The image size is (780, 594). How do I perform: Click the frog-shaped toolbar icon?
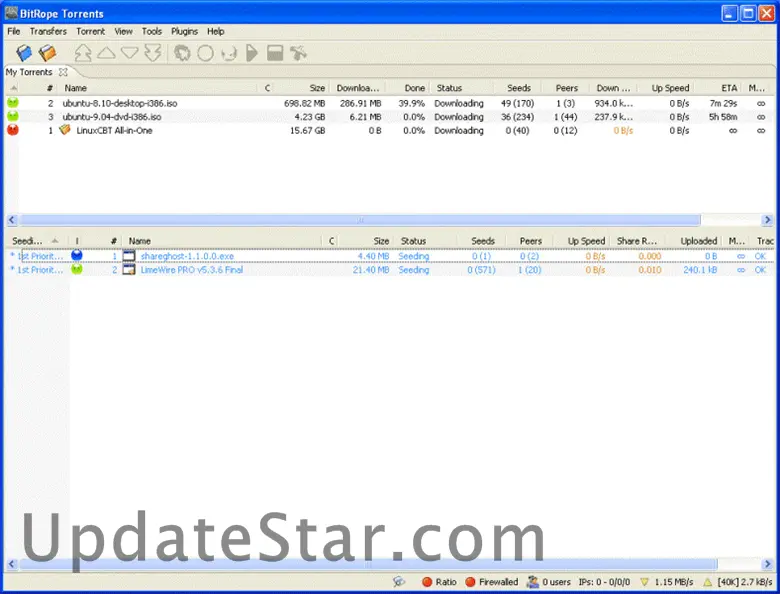pos(182,53)
